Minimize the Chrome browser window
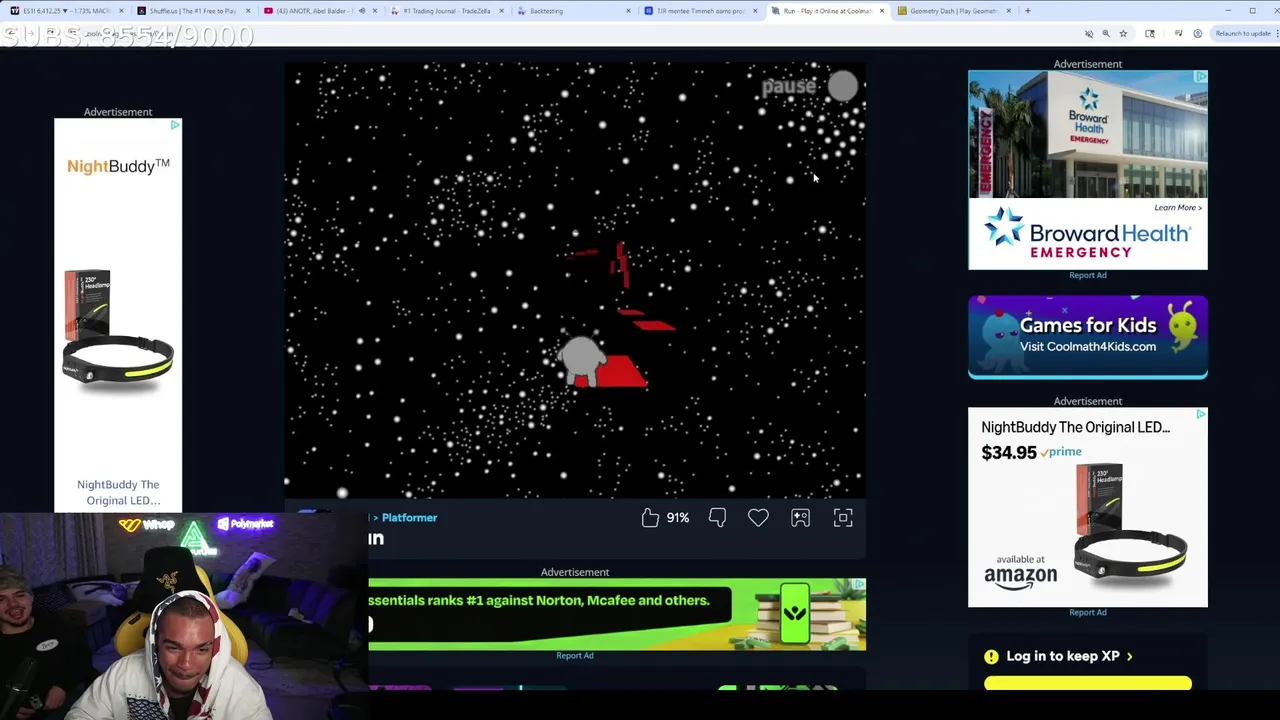Screen dimensions: 1280x720 point(1227,11)
